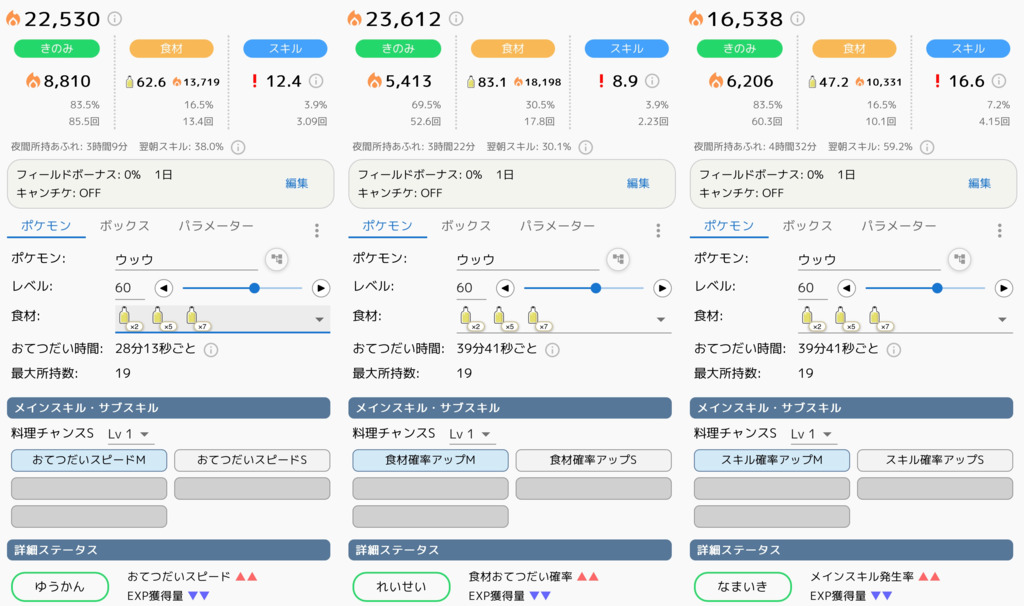Select ポケモン tab in first panel

click(x=46, y=226)
